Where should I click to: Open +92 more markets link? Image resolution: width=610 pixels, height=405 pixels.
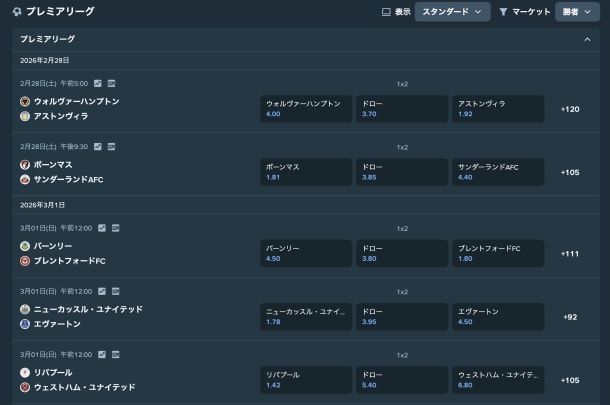(570, 317)
